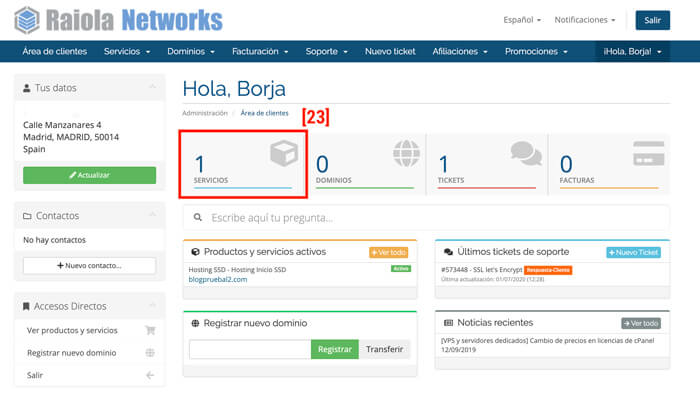Click the green Registrar button
Screen dimensions: 700x401
coord(335,349)
